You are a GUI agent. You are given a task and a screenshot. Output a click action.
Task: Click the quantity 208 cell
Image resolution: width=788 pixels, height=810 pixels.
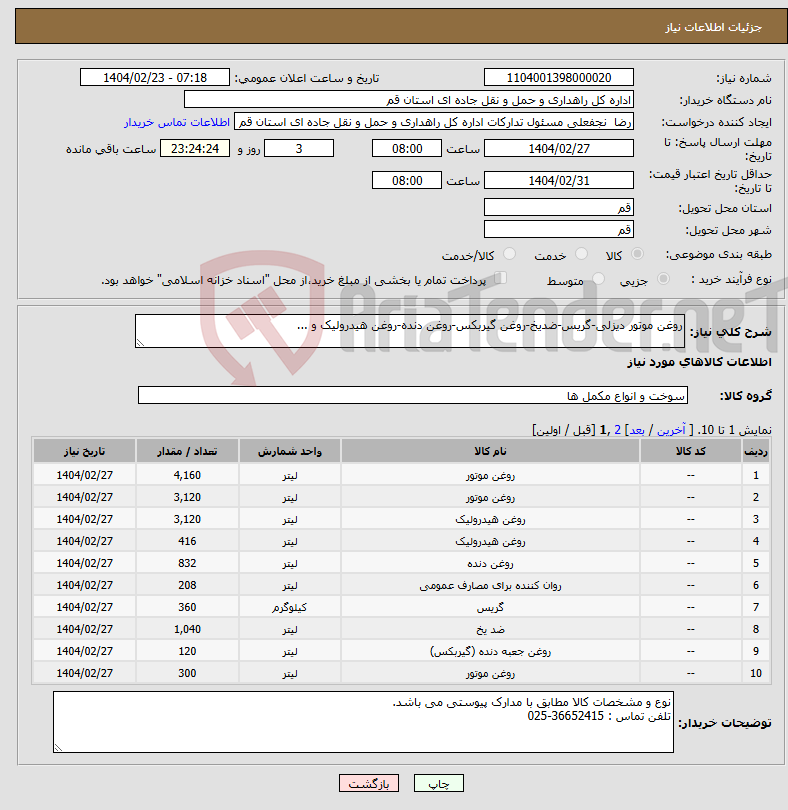click(187, 585)
